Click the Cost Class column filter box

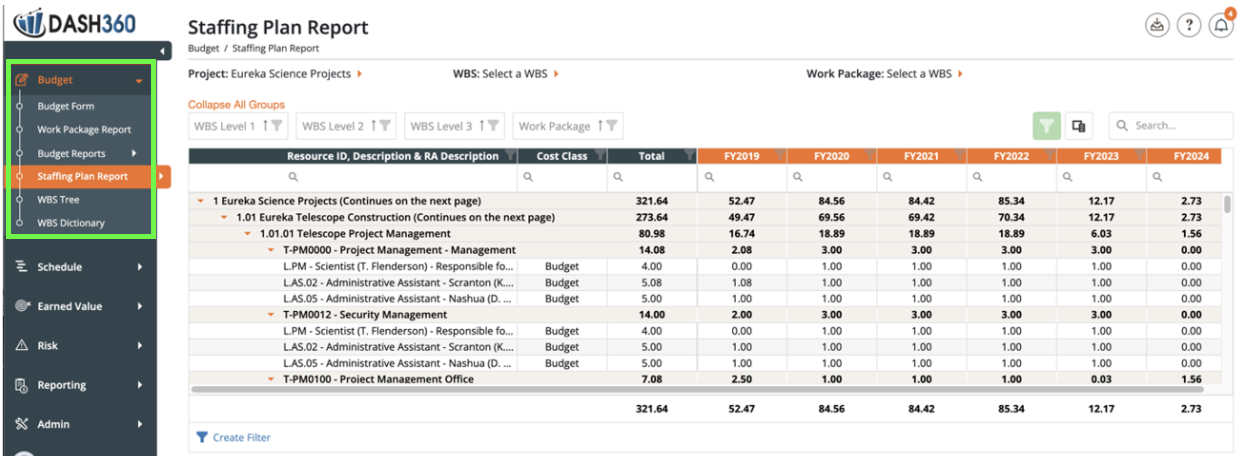click(562, 177)
